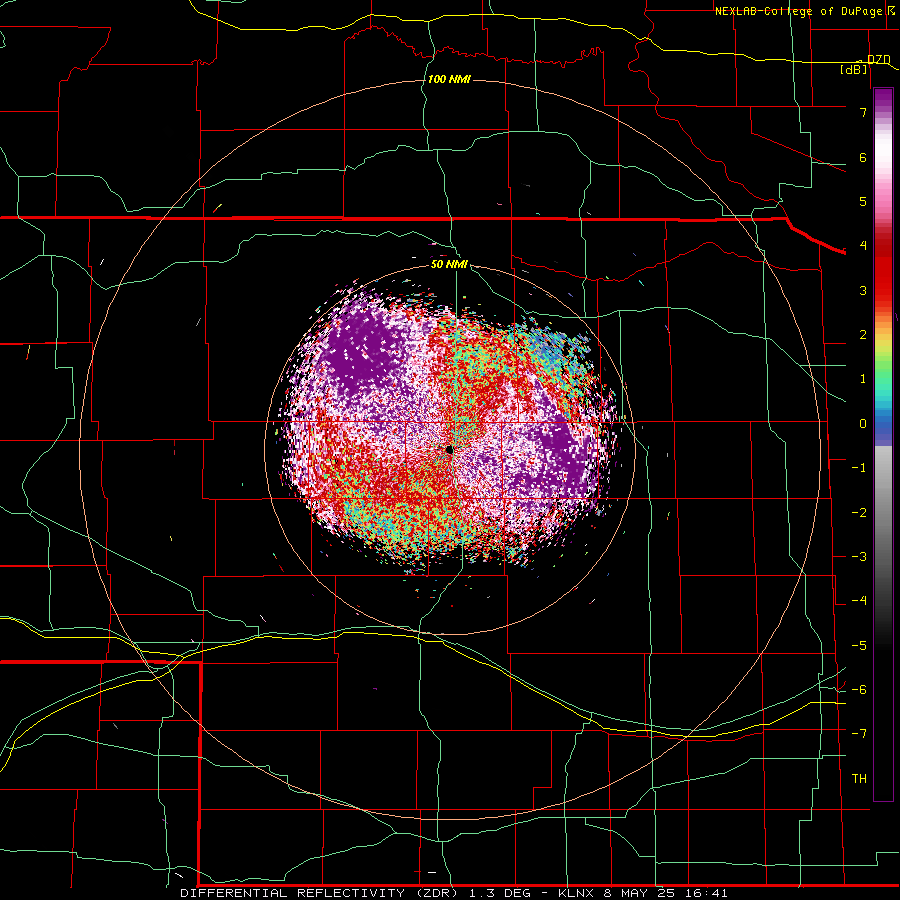Click the scale value 0
Viewport: 900px width, 900px height.
click(x=863, y=424)
